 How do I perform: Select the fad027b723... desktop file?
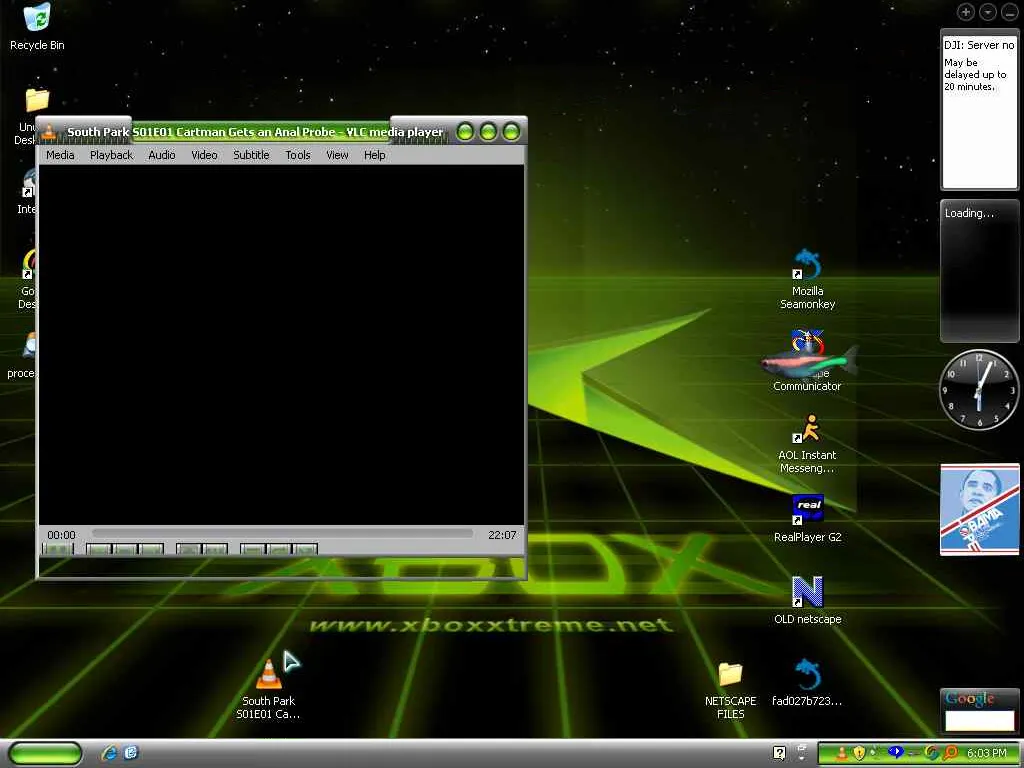pyautogui.click(x=807, y=683)
